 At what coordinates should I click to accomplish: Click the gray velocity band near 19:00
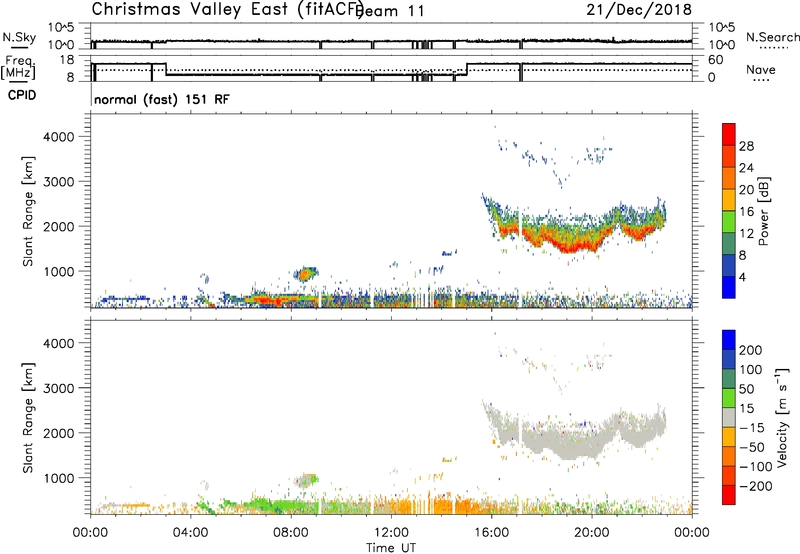point(570,446)
